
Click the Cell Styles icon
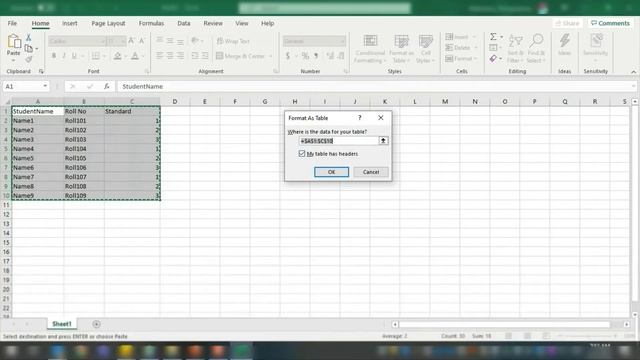coord(426,41)
